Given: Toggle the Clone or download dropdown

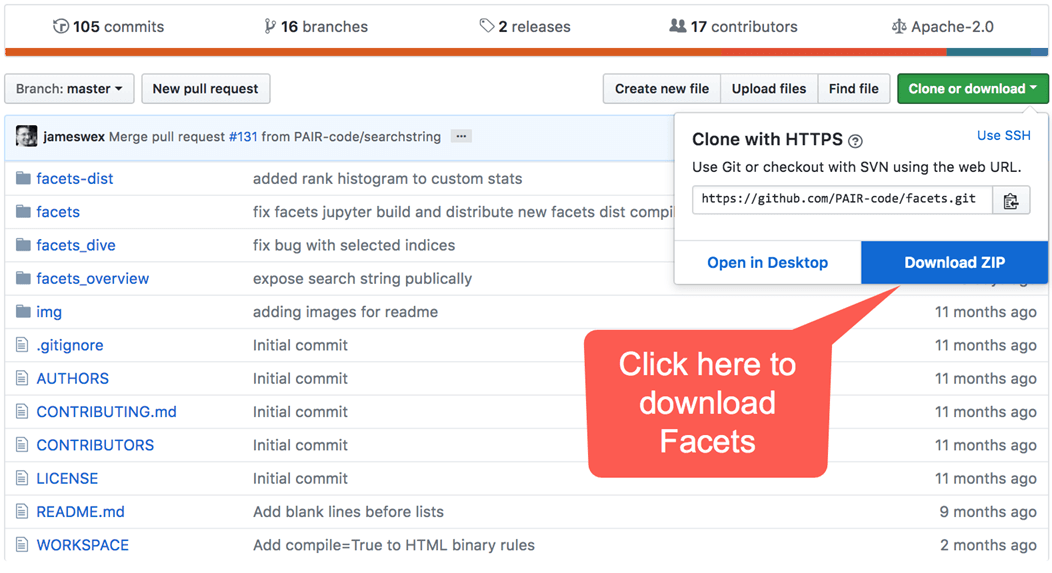Looking at the screenshot, I should pyautogui.click(x=972, y=89).
